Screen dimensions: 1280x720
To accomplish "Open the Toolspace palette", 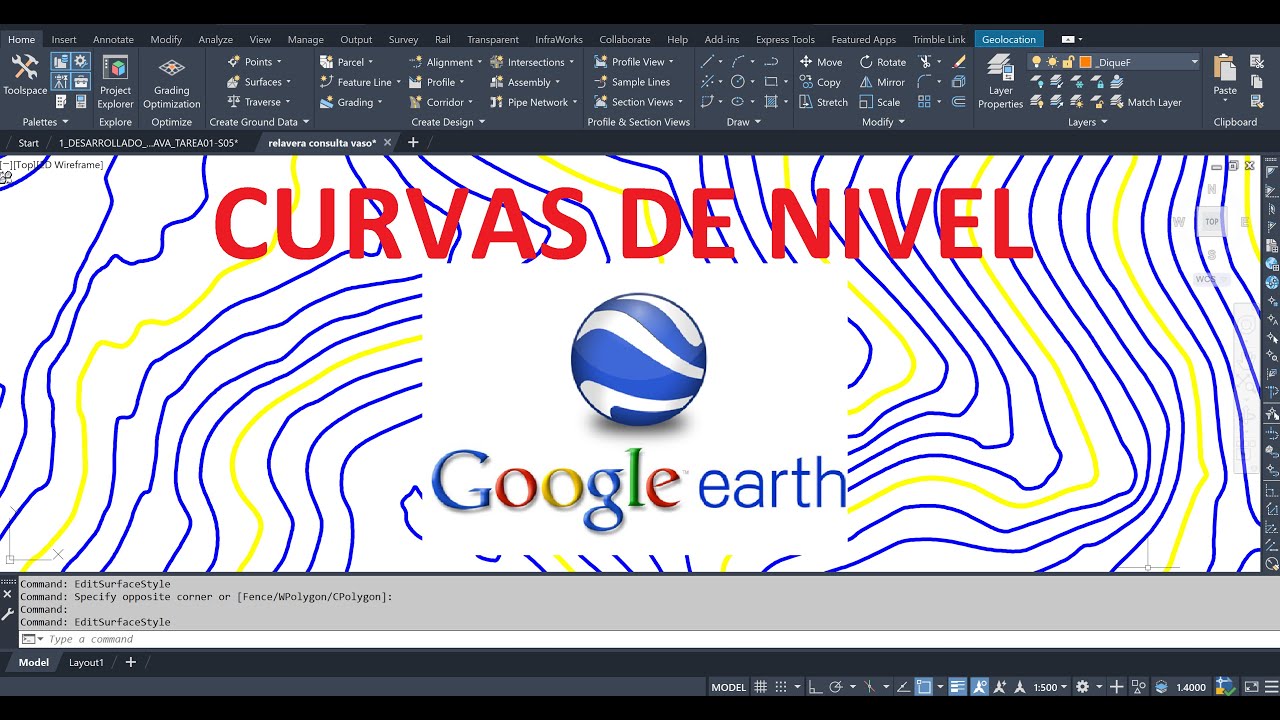I will pos(25,75).
